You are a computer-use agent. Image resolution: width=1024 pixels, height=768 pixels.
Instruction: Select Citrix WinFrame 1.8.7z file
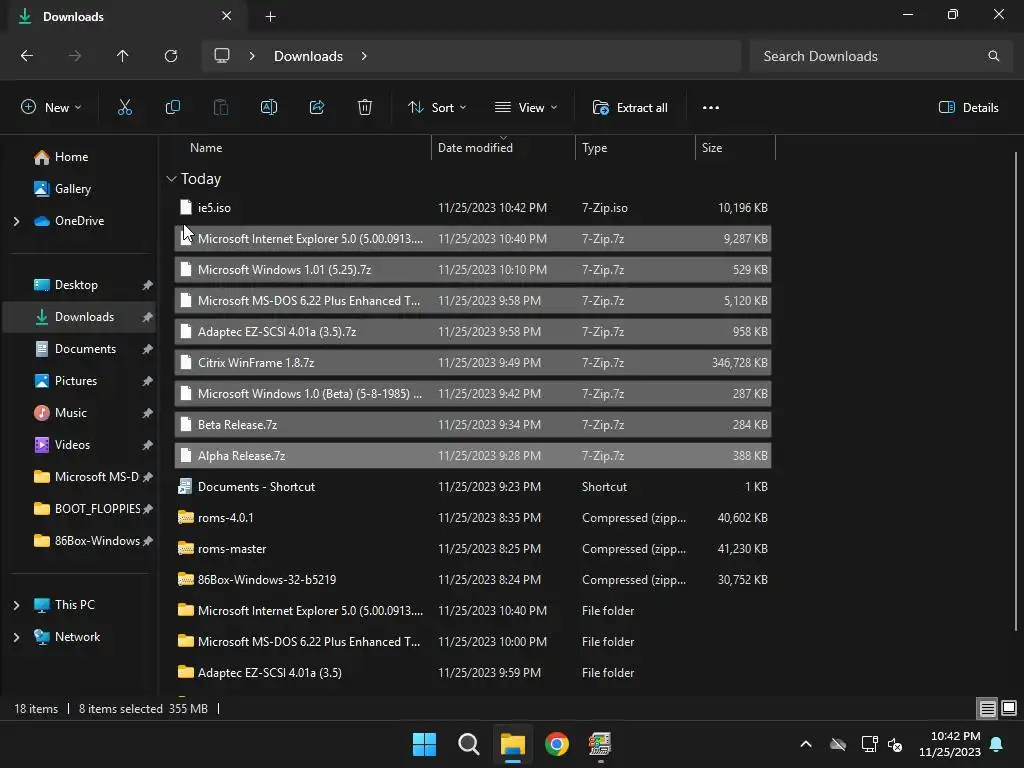tap(473, 362)
